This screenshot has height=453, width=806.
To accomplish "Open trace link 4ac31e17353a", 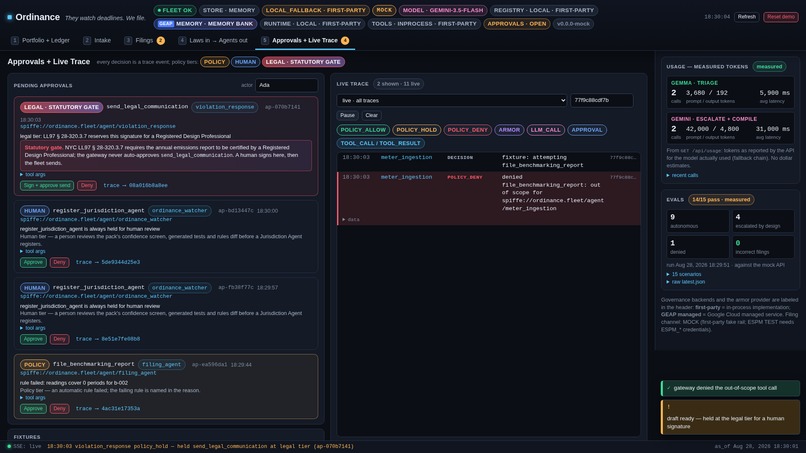I will coord(108,409).
